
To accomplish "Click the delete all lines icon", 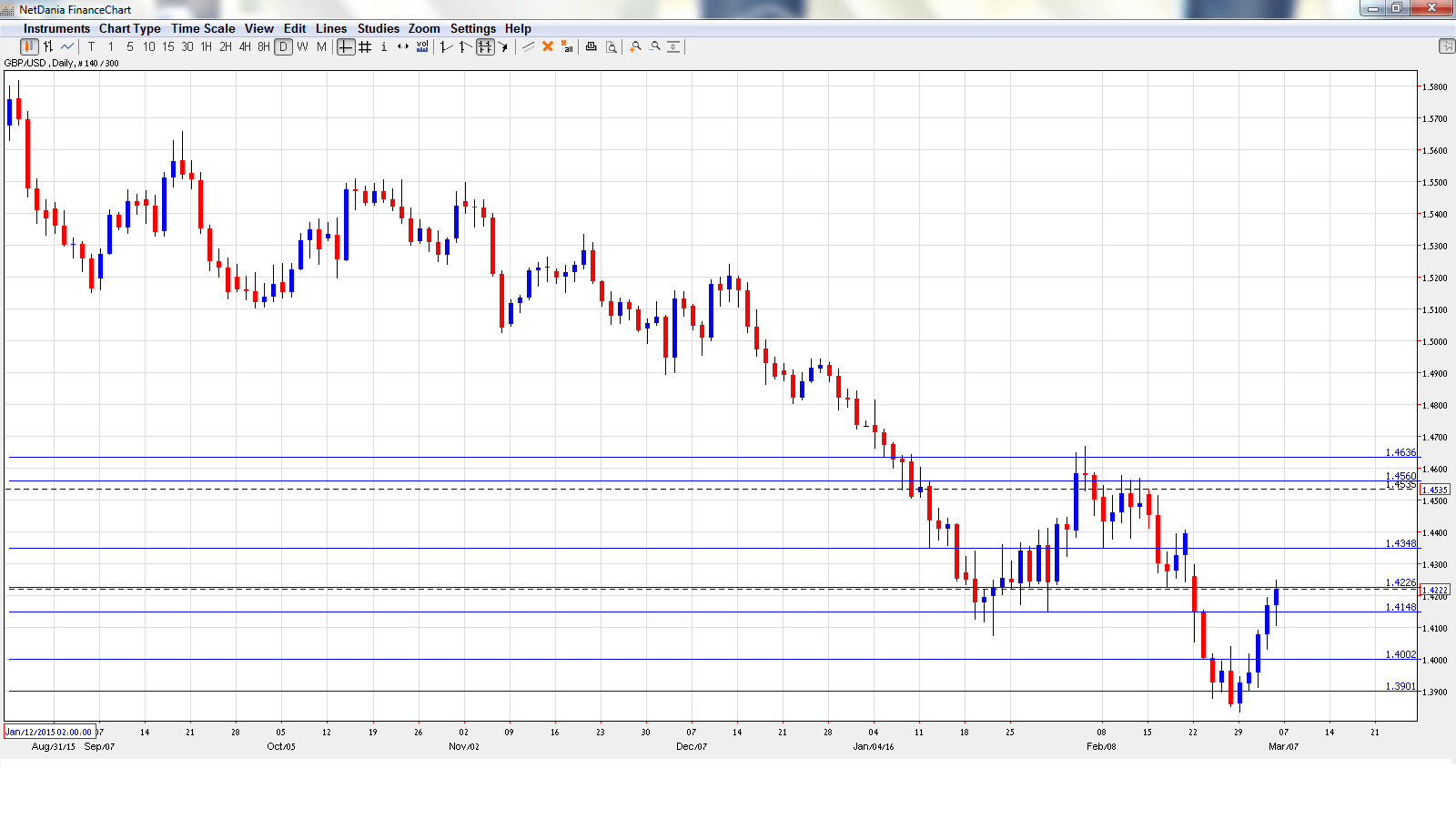I will [567, 46].
